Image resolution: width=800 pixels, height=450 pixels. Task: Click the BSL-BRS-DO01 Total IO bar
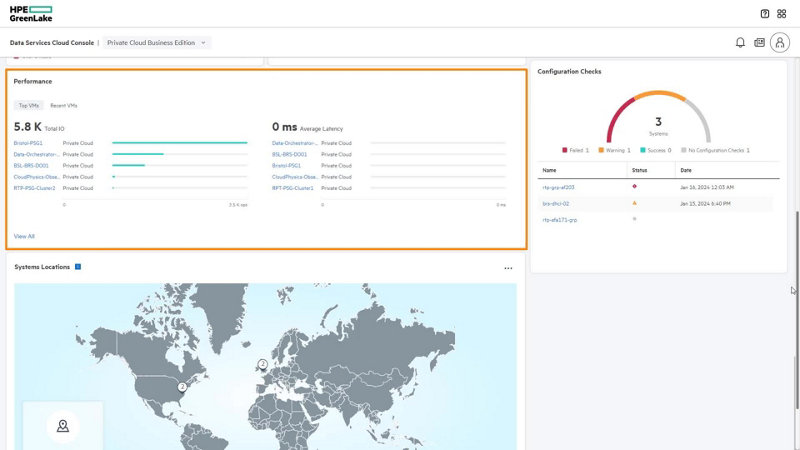tap(129, 165)
